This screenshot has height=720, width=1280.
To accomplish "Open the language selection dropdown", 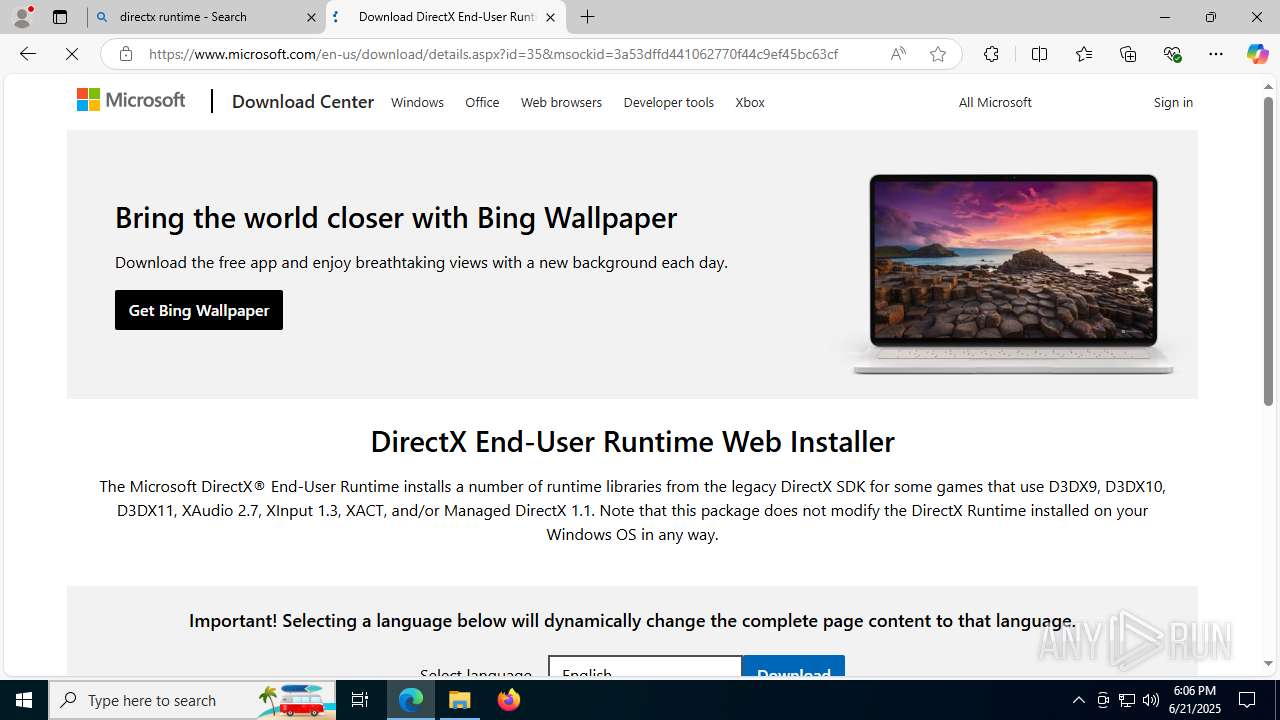I will (x=645, y=668).
